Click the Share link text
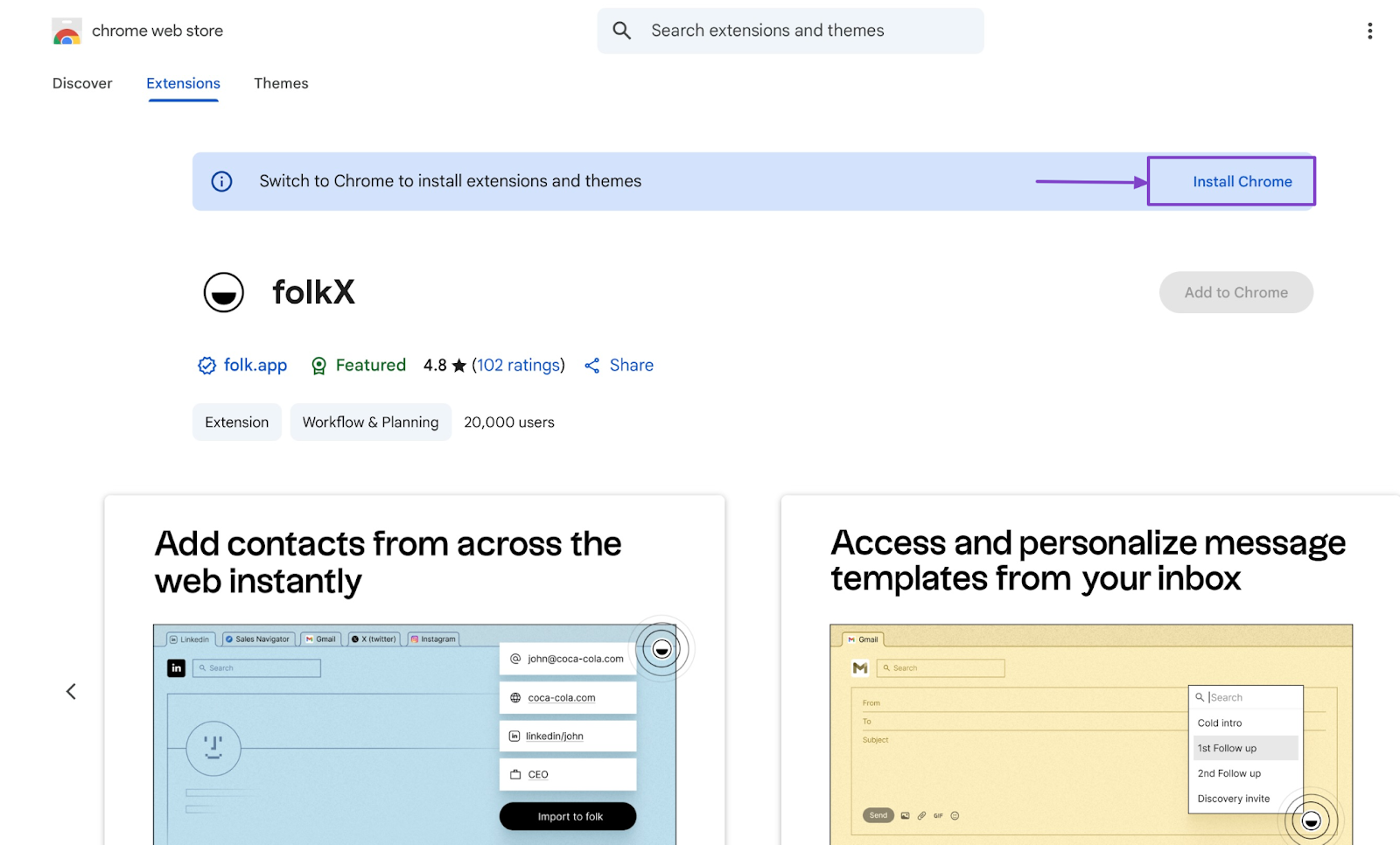1400x845 pixels. coord(632,366)
